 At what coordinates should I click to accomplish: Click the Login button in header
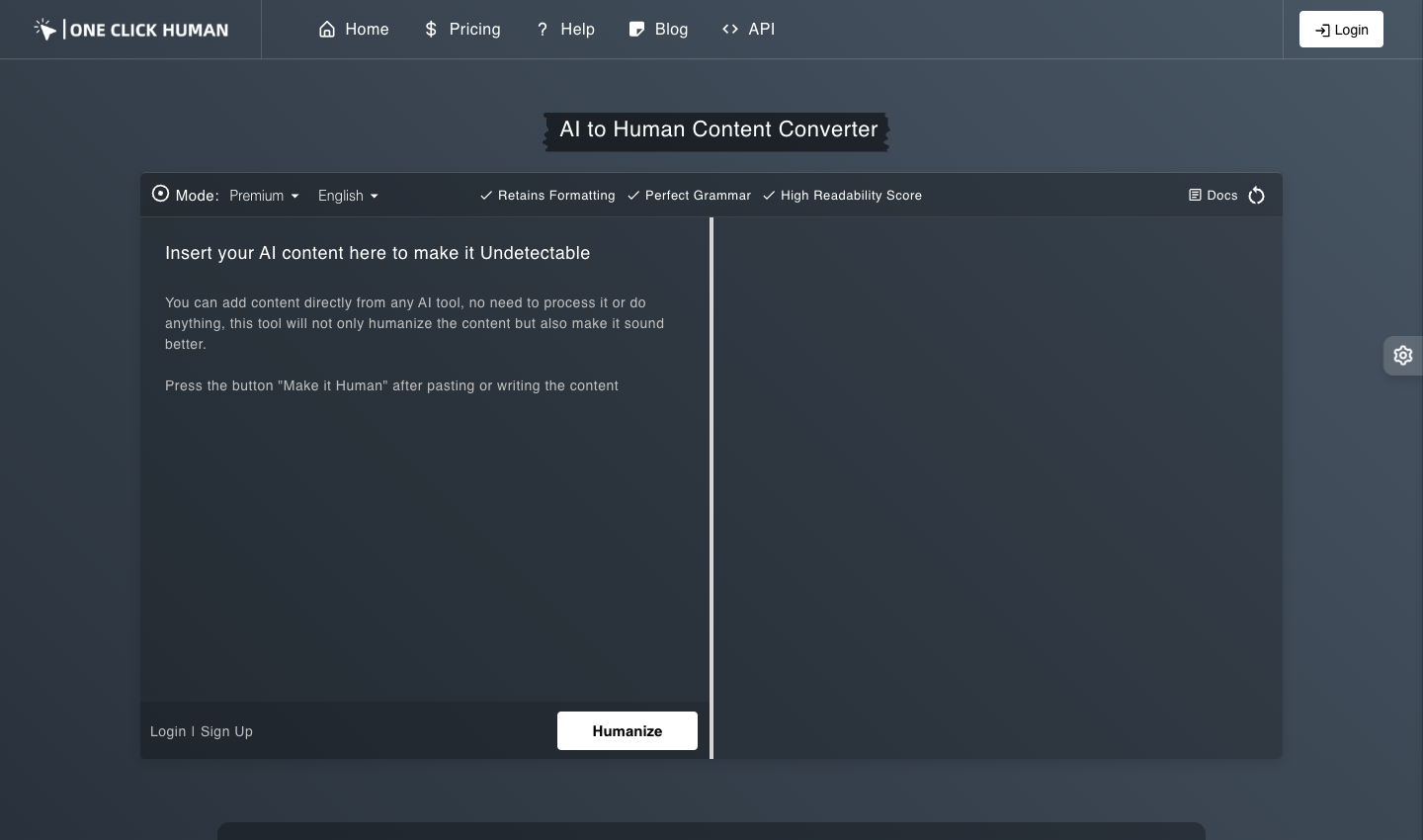coord(1341,30)
